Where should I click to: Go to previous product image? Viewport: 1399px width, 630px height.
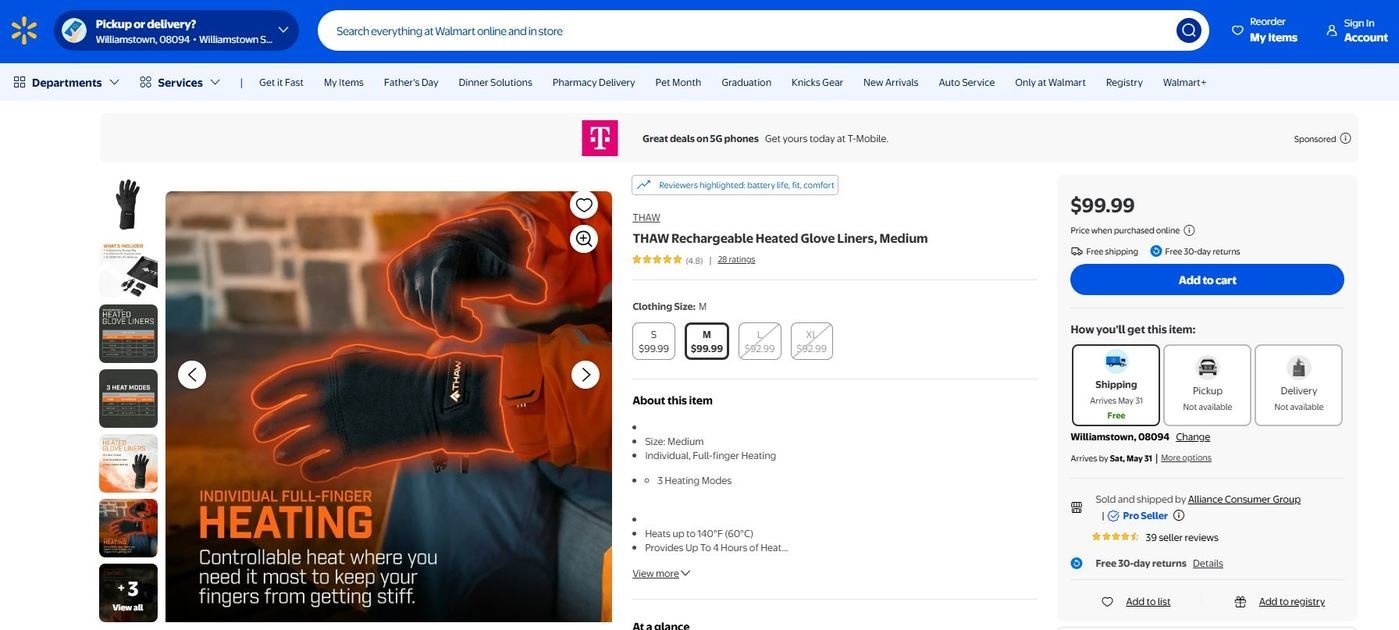192,375
